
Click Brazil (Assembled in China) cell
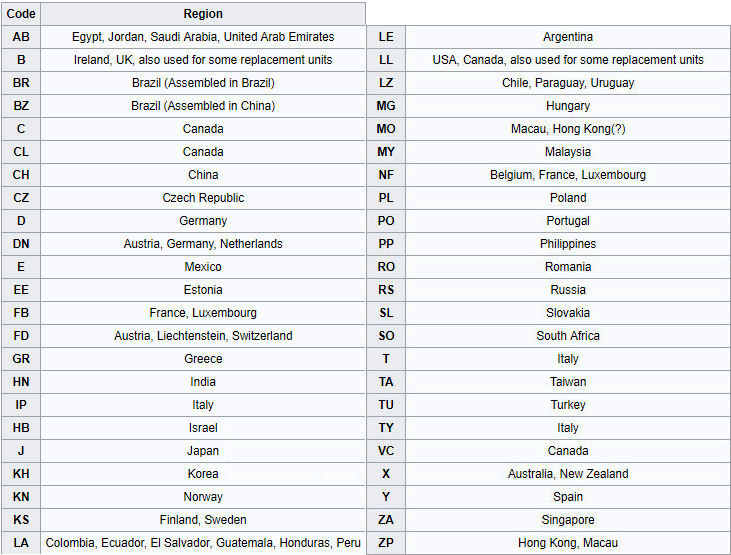(203, 106)
